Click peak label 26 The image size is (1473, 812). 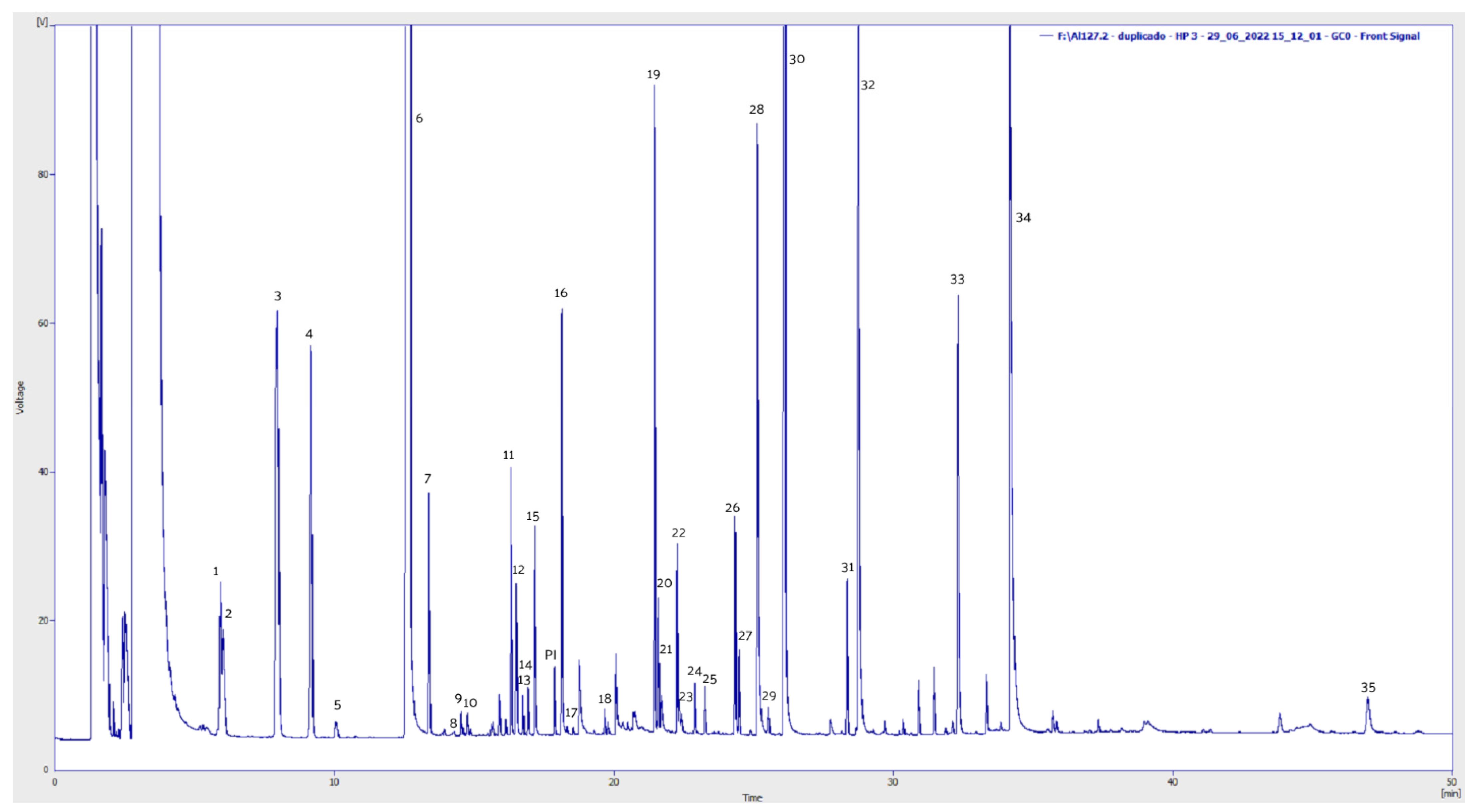click(x=732, y=508)
